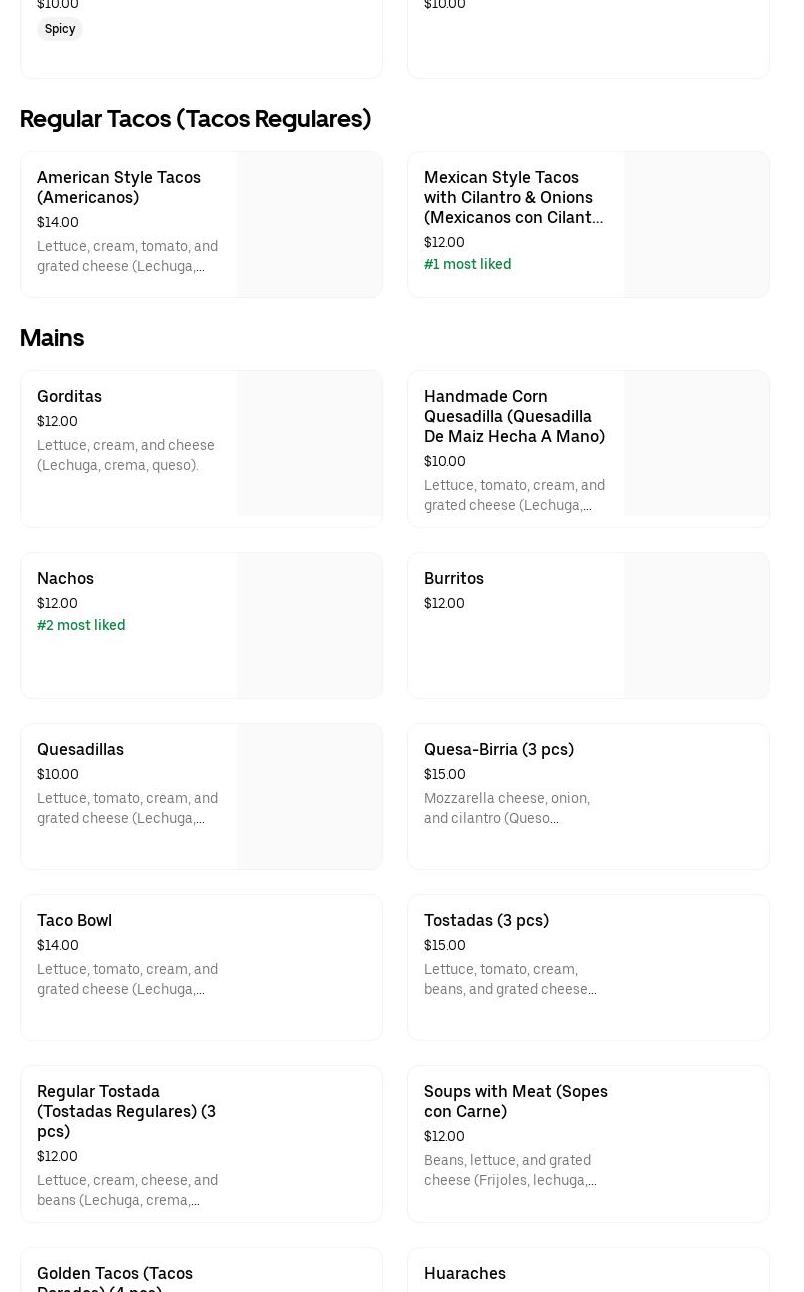Click the Burritos image placeholder
Screen dimensions: 804x1292
pyautogui.click(x=696, y=625)
